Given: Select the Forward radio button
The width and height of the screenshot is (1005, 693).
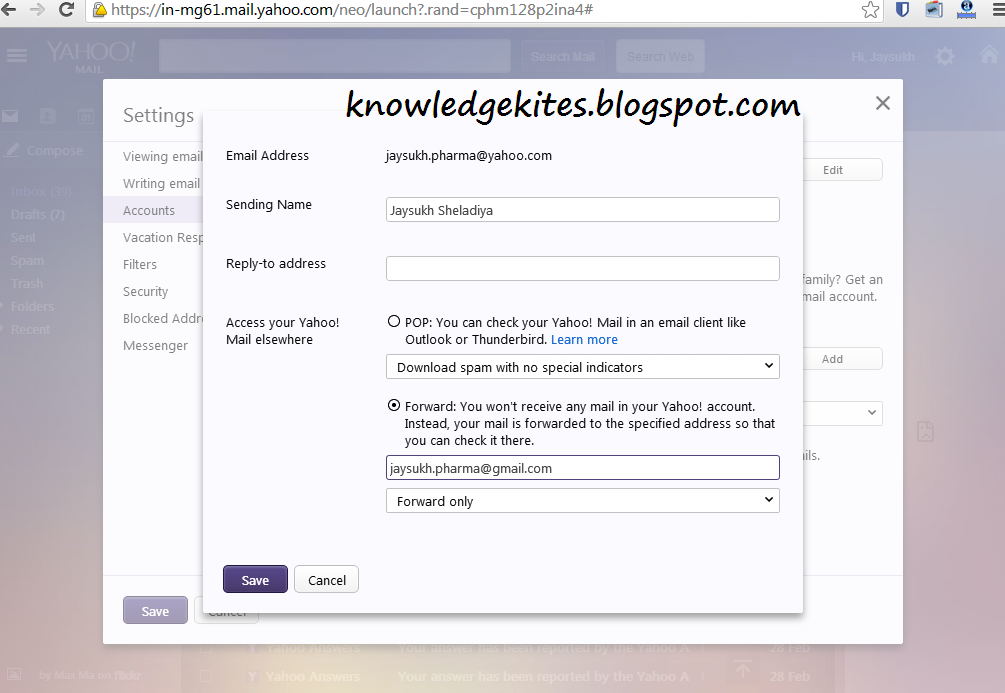Looking at the screenshot, I should [x=394, y=405].
